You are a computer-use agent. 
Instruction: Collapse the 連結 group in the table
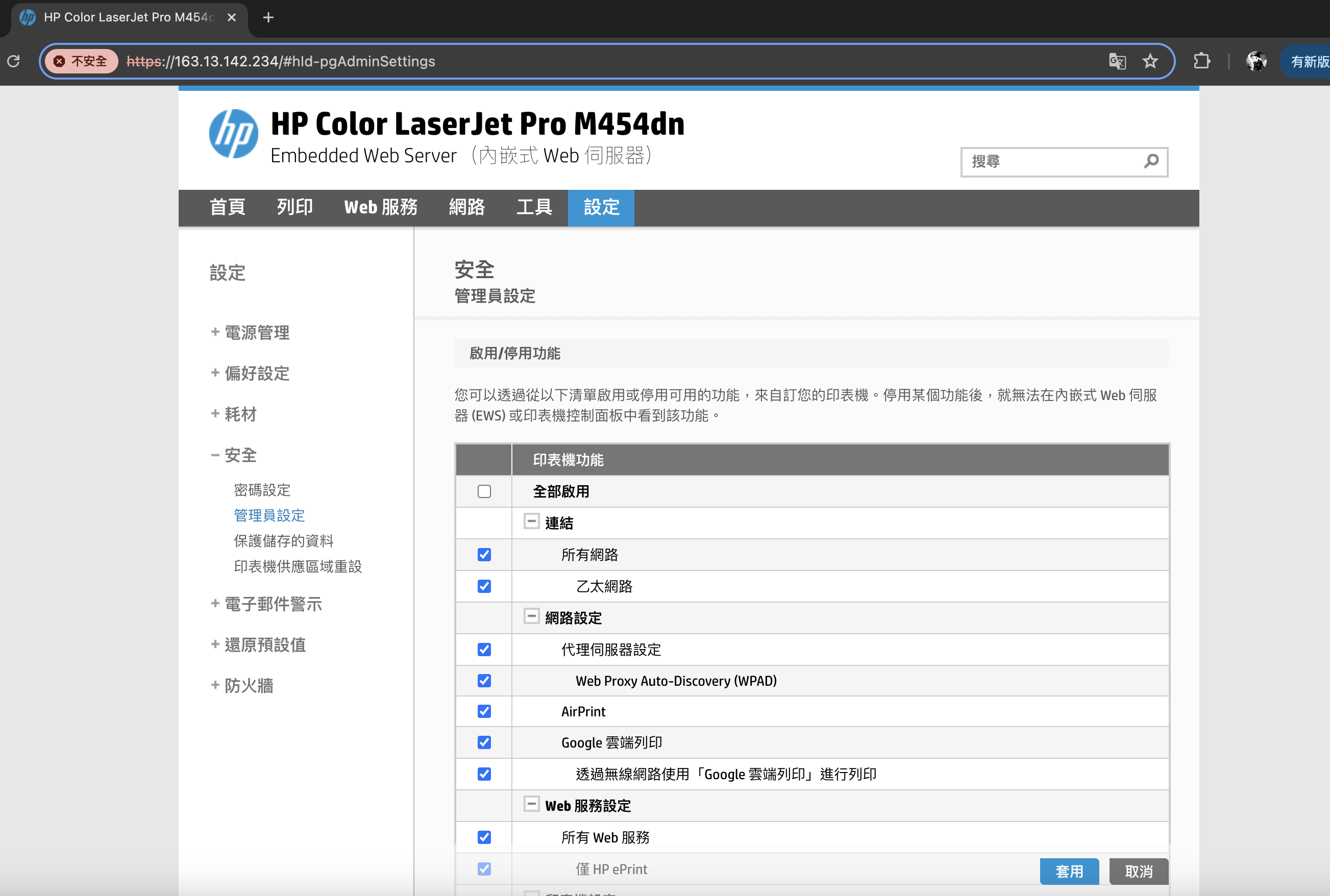point(531,521)
